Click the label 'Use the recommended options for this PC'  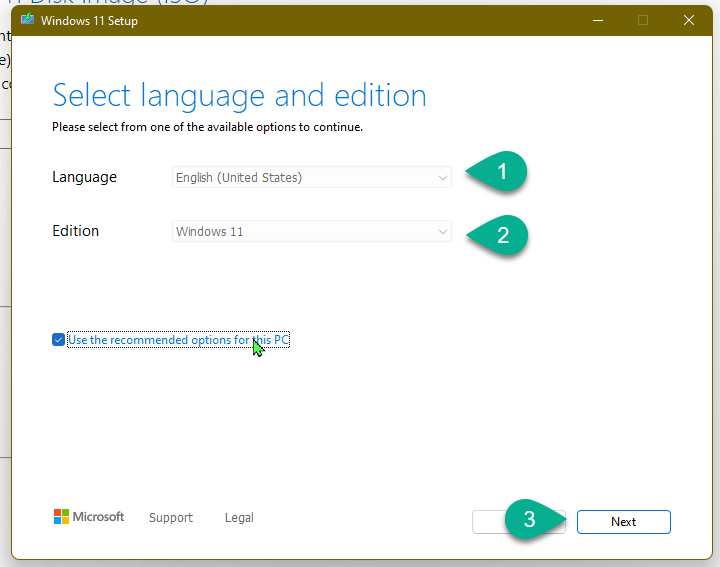pos(178,340)
